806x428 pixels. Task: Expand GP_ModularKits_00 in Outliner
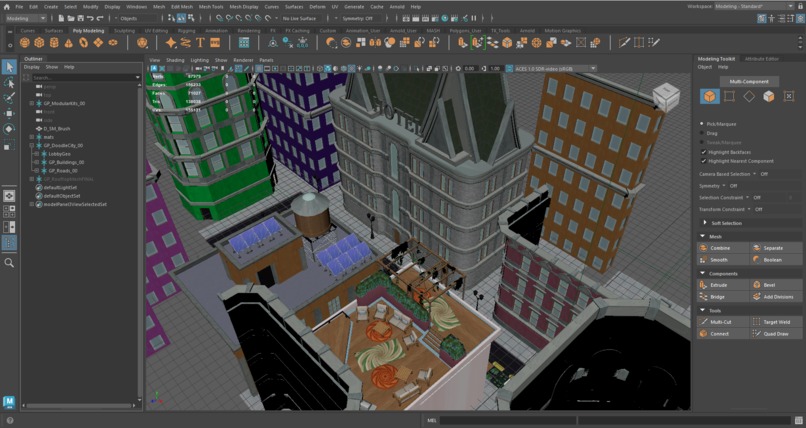tap(32, 103)
